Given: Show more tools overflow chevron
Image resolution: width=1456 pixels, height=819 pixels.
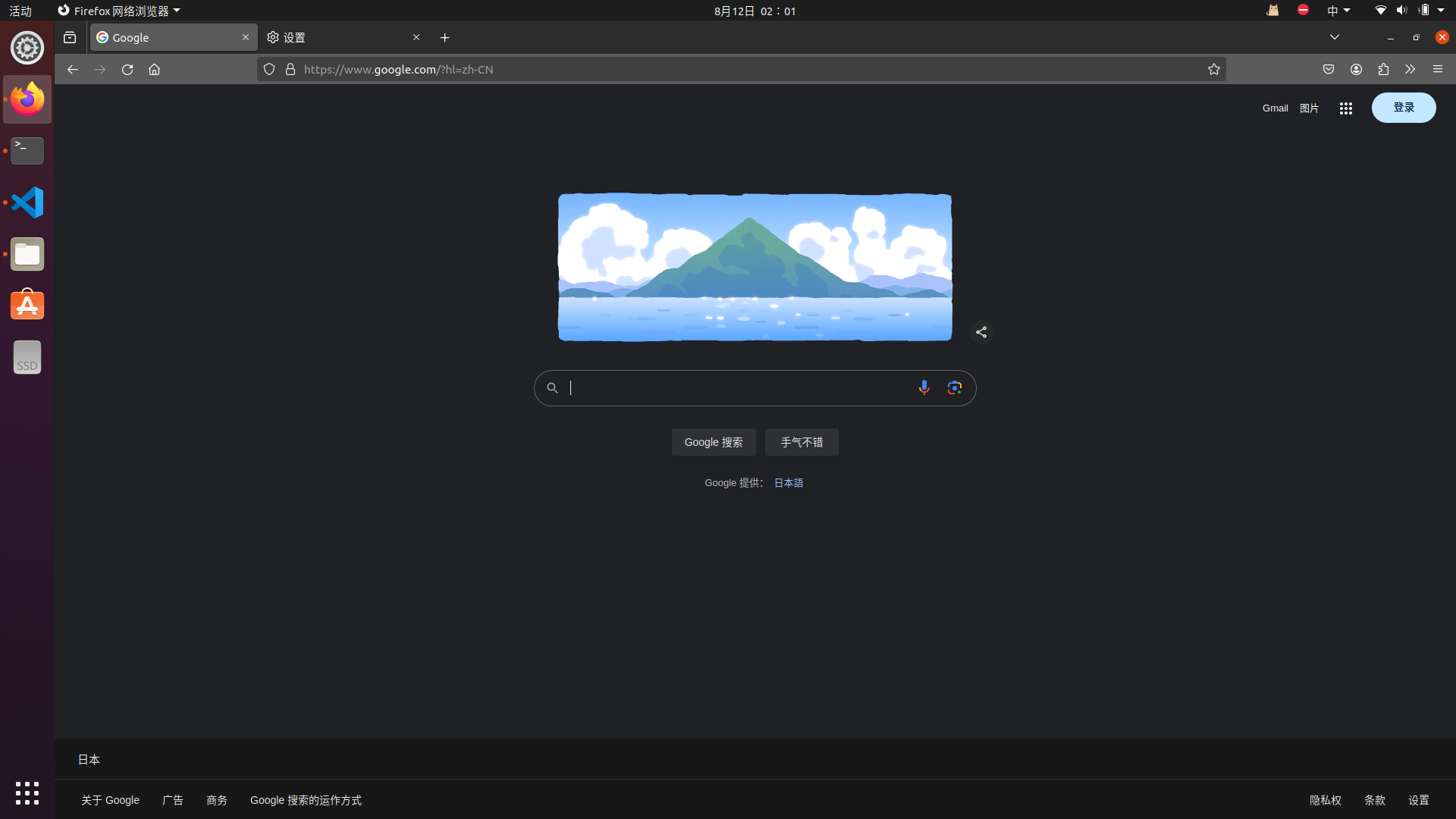Looking at the screenshot, I should click(x=1410, y=69).
